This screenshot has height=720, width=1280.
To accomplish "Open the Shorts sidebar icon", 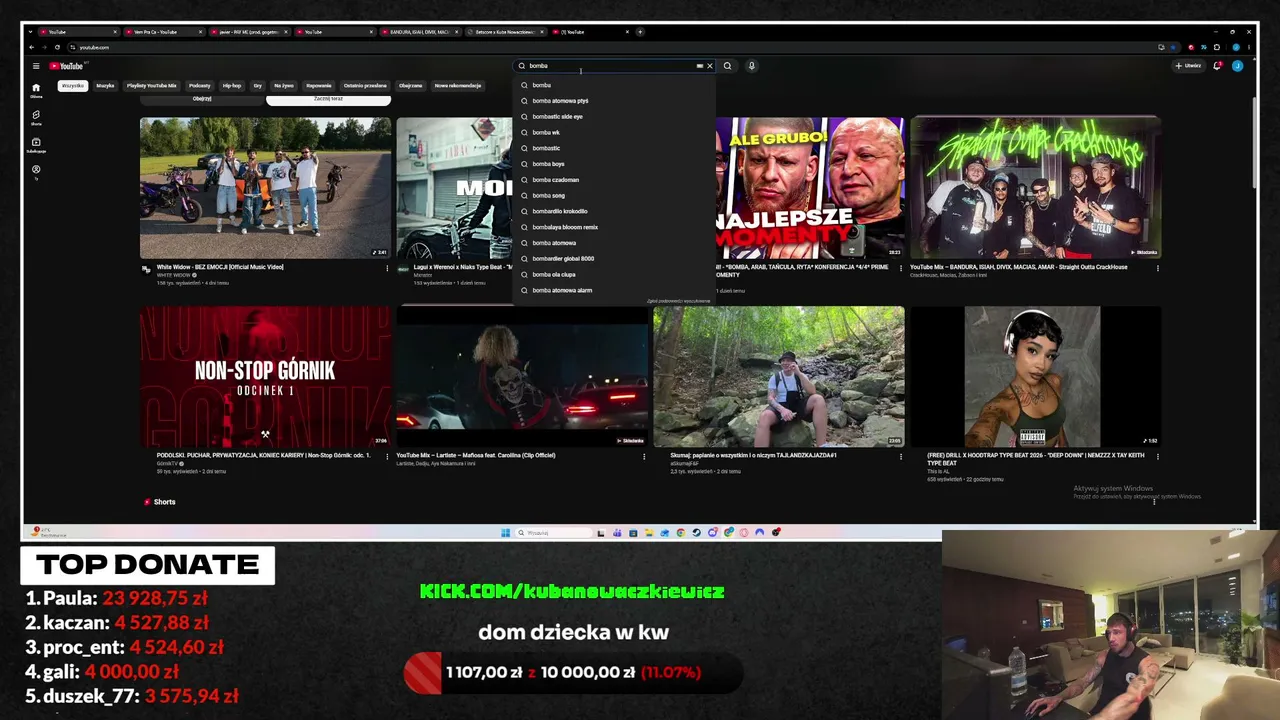I will [36, 117].
